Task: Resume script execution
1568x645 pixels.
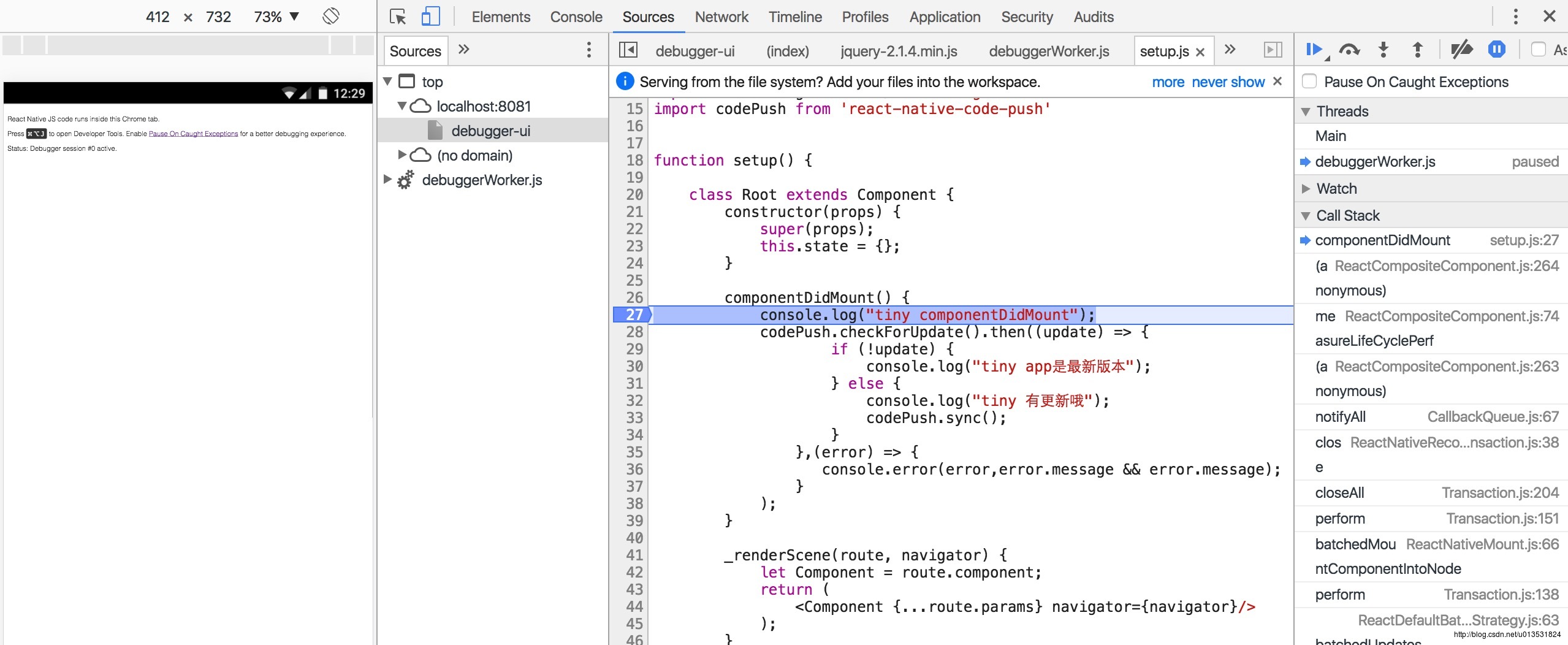Action: 1316,50
